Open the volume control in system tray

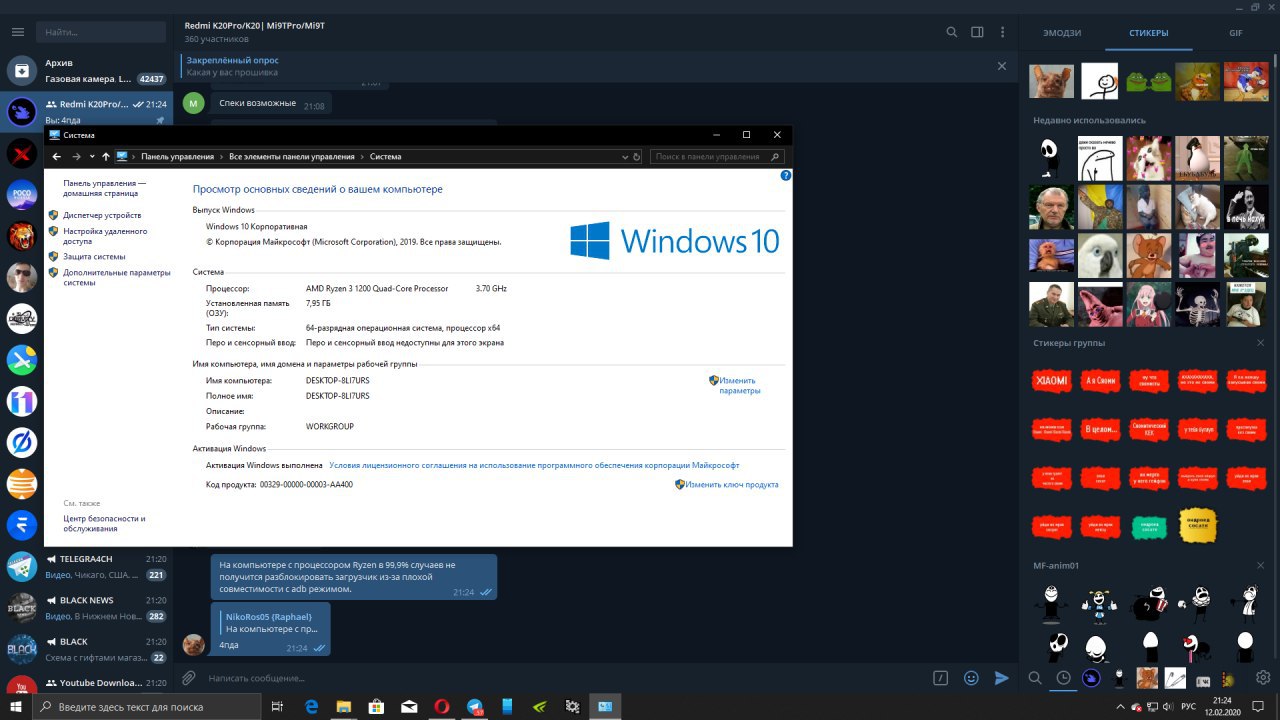[1166, 706]
